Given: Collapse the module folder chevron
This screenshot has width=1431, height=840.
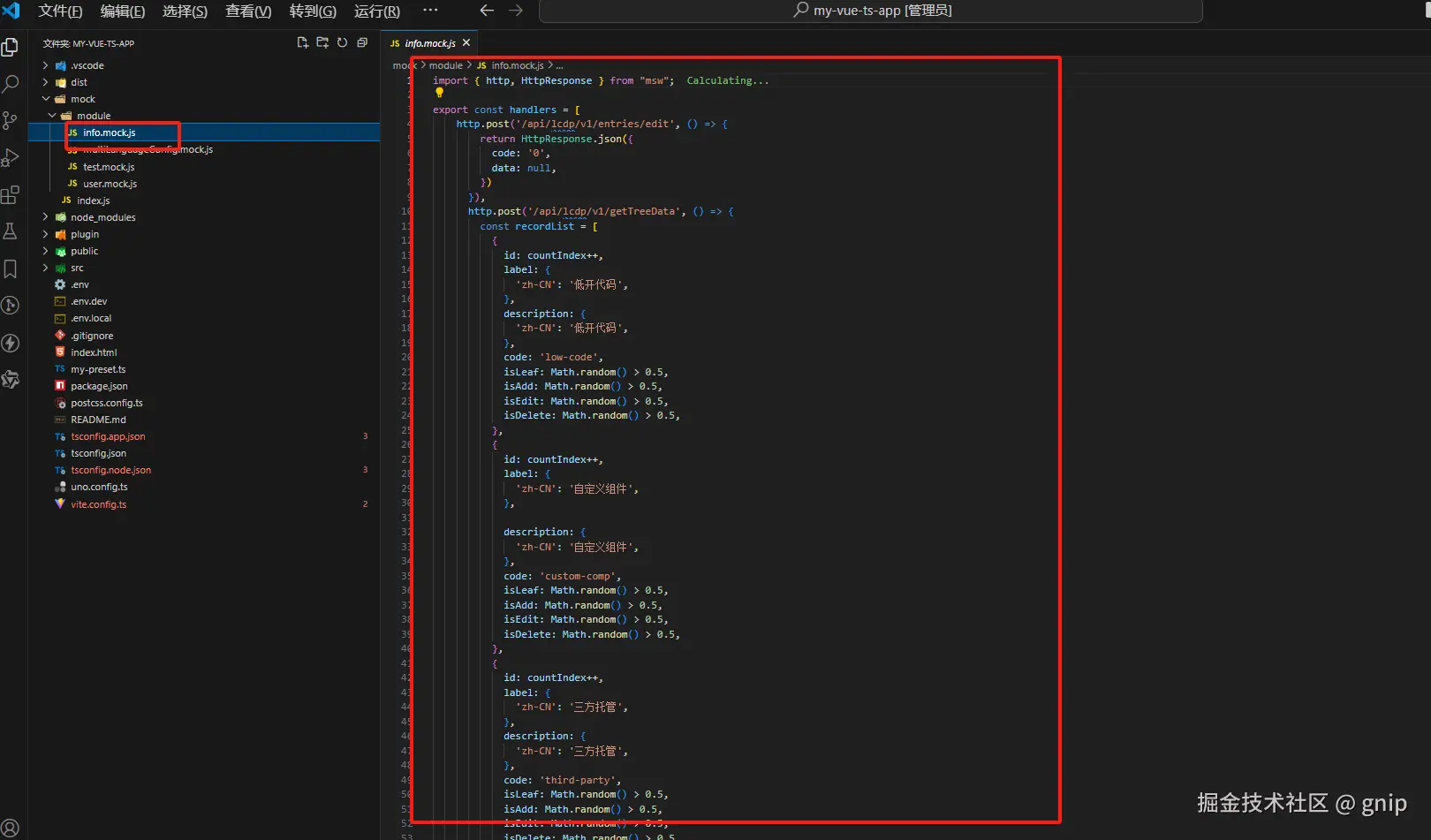Looking at the screenshot, I should coord(52,116).
